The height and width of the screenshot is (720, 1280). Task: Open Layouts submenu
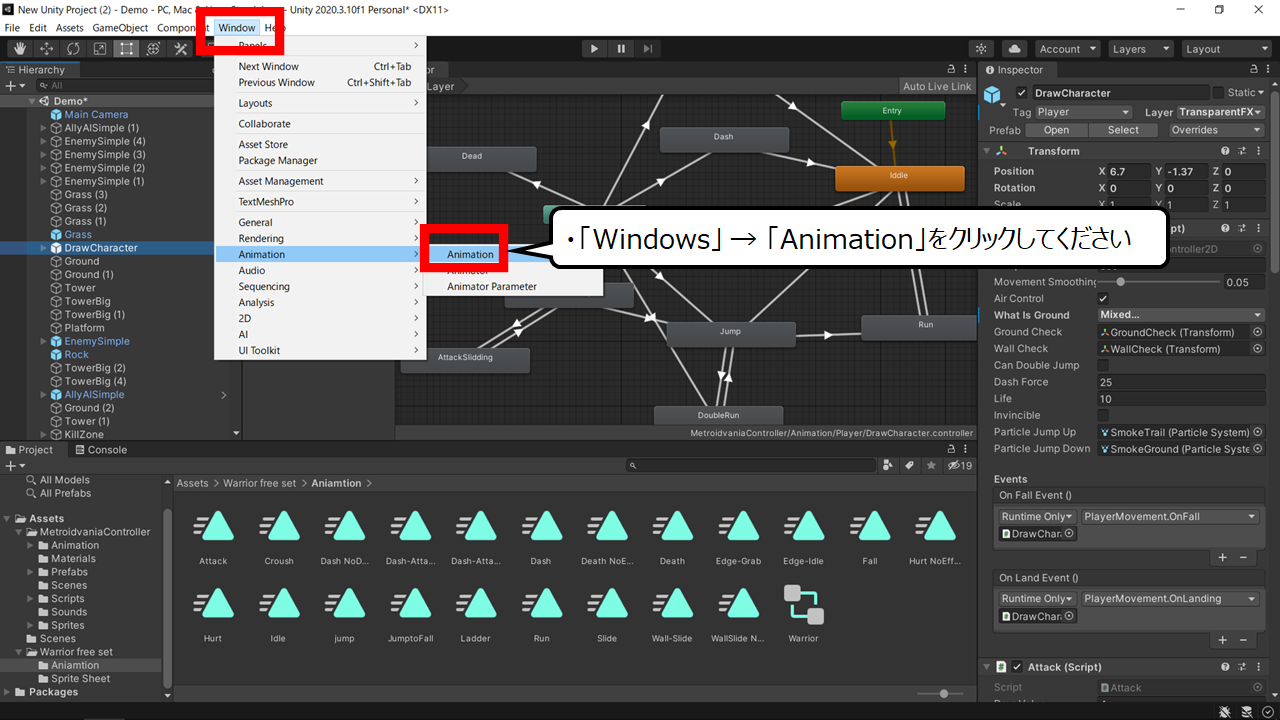pos(320,103)
